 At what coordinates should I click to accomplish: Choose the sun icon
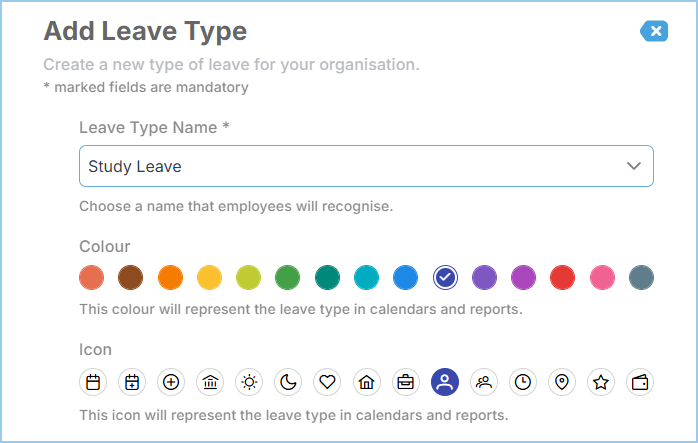(249, 382)
